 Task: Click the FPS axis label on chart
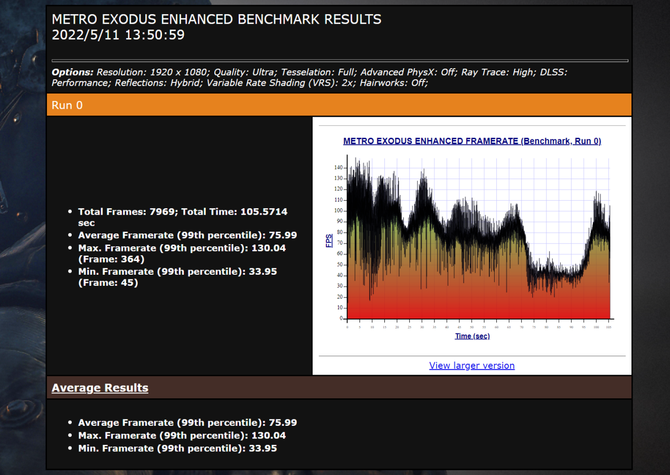pyautogui.click(x=329, y=241)
